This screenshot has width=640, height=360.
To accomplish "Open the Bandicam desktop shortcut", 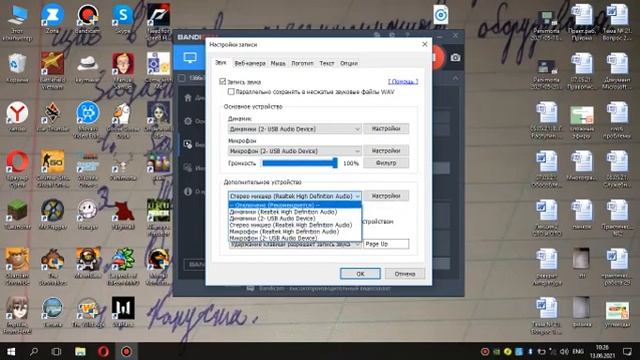I will [87, 20].
